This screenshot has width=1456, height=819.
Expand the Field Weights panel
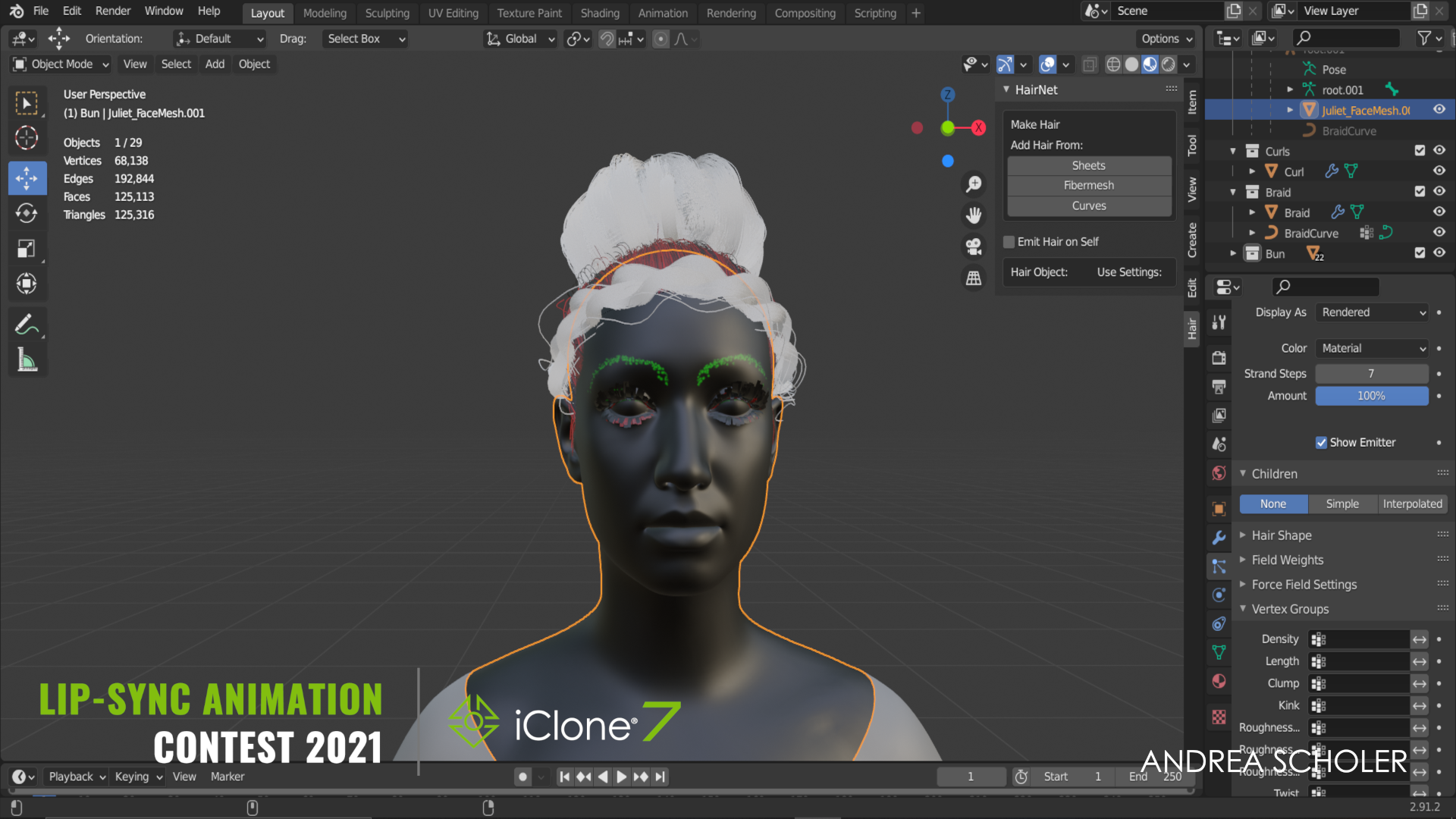1288,560
